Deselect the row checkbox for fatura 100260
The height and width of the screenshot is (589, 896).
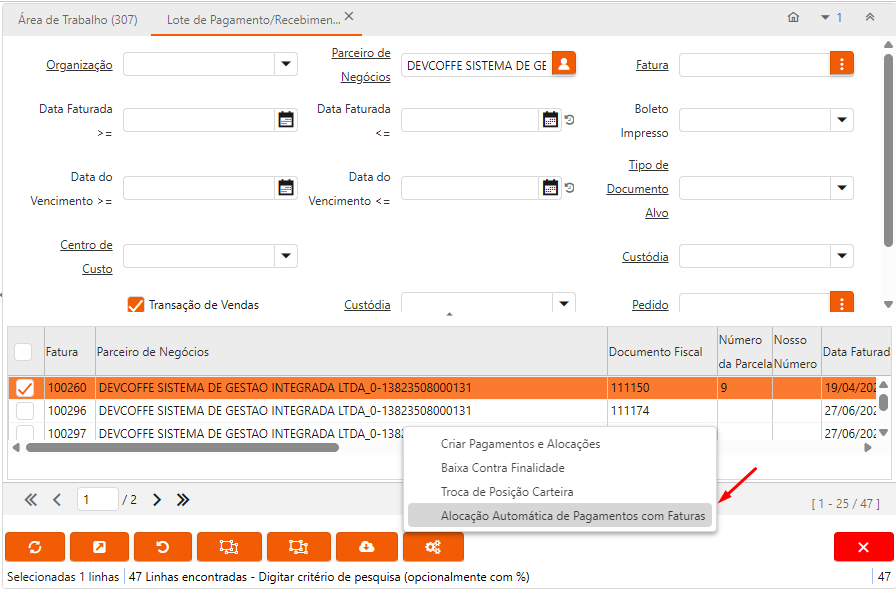(25, 388)
